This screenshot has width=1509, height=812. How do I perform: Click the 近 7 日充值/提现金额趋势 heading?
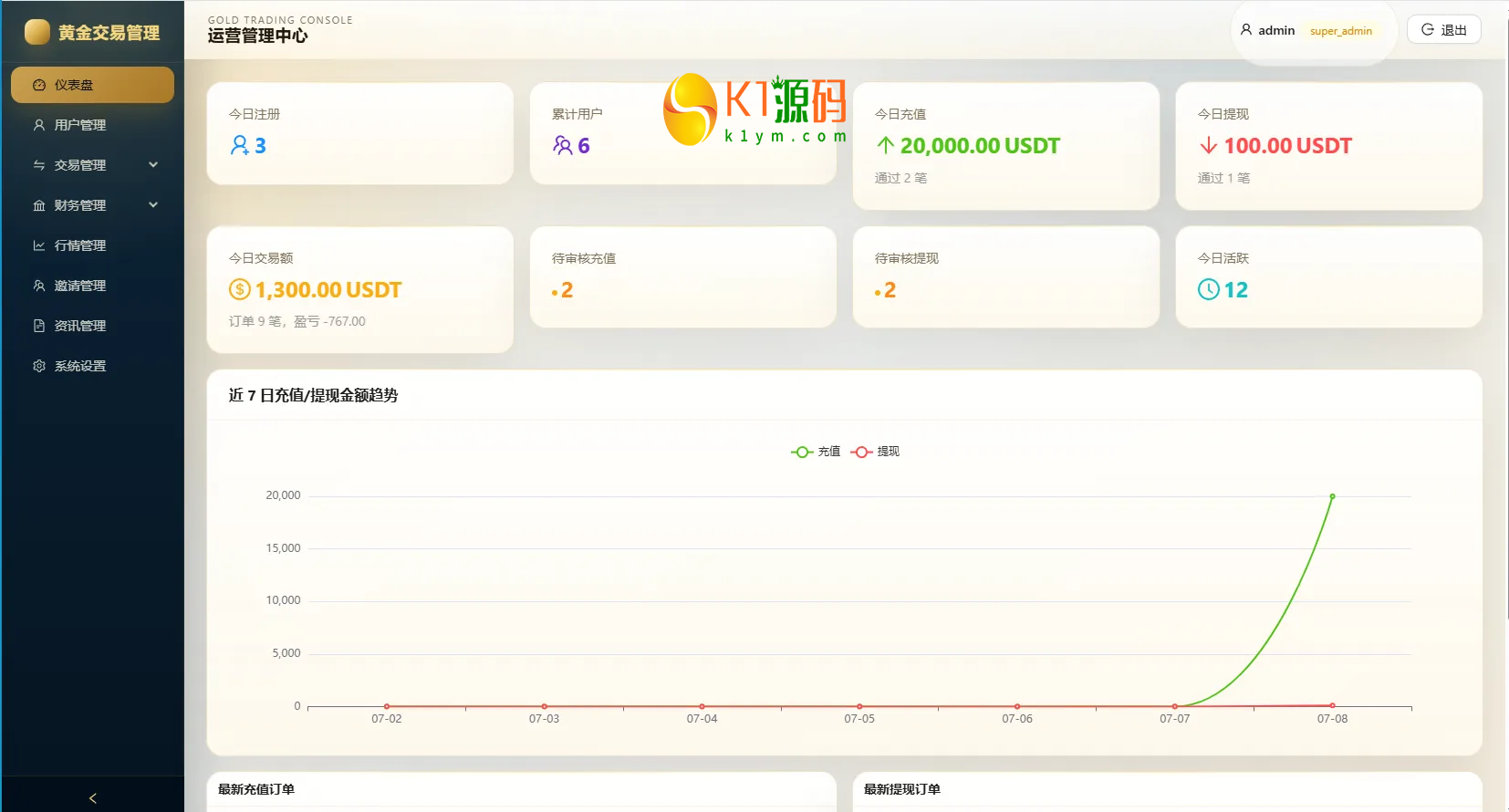(313, 395)
